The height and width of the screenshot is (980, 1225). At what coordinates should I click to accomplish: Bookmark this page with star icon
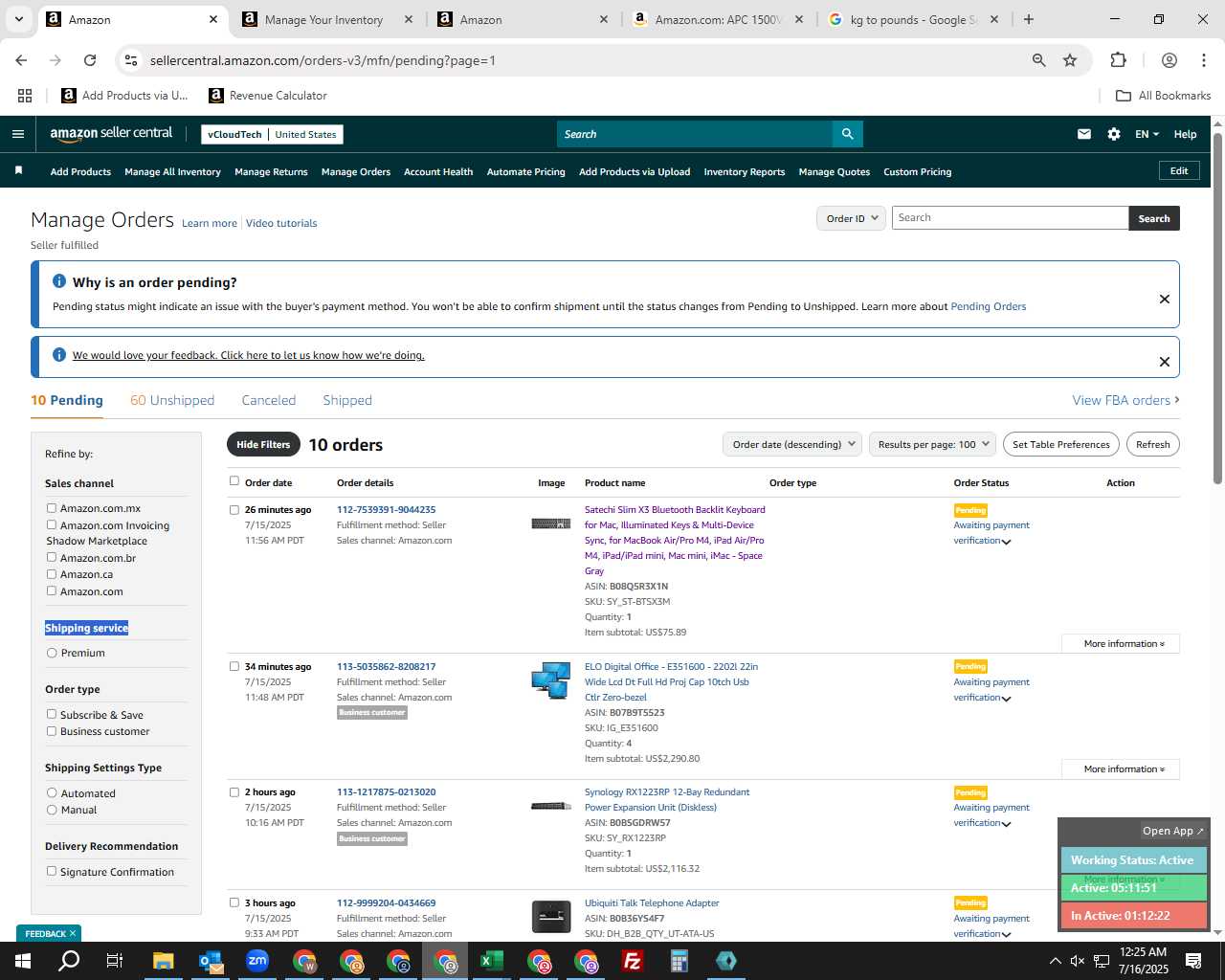[x=1070, y=60]
